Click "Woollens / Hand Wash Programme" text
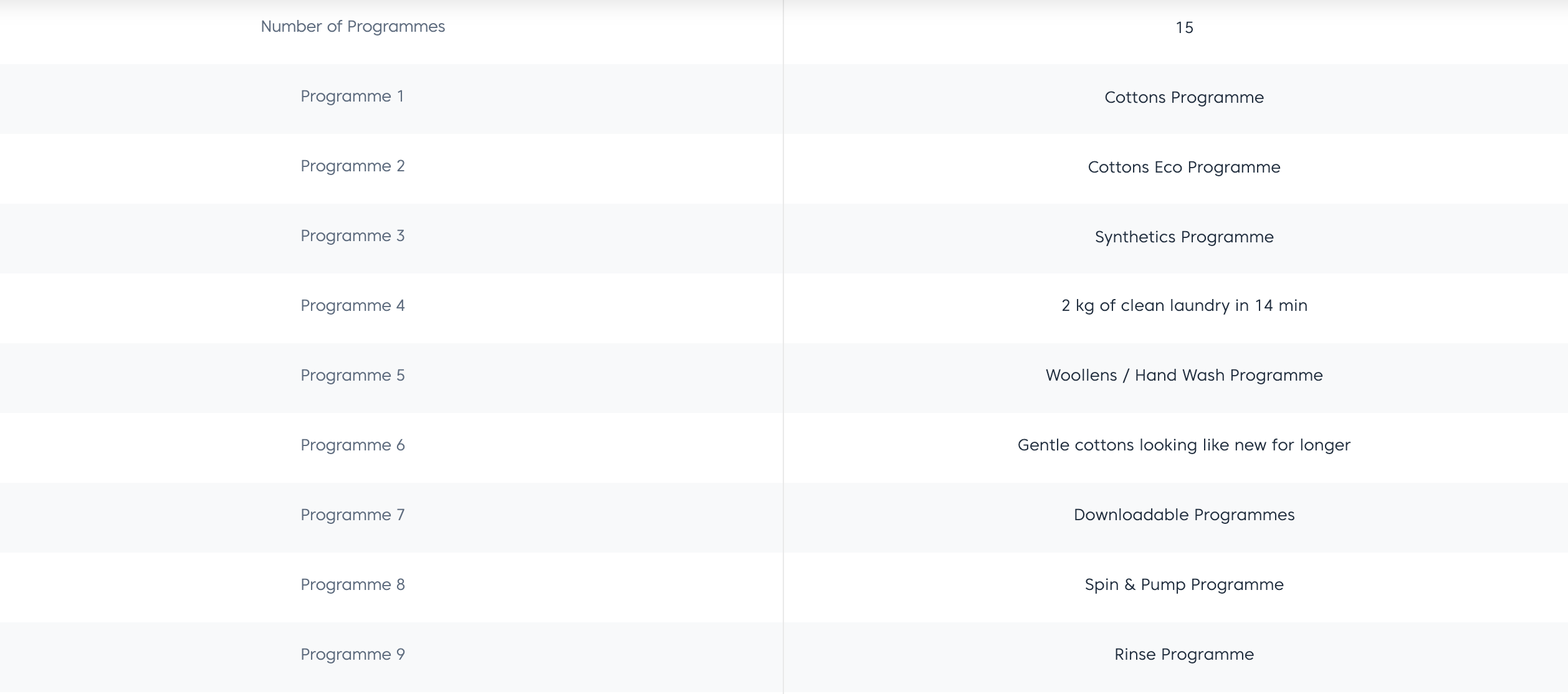Image resolution: width=1568 pixels, height=694 pixels. [1184, 376]
